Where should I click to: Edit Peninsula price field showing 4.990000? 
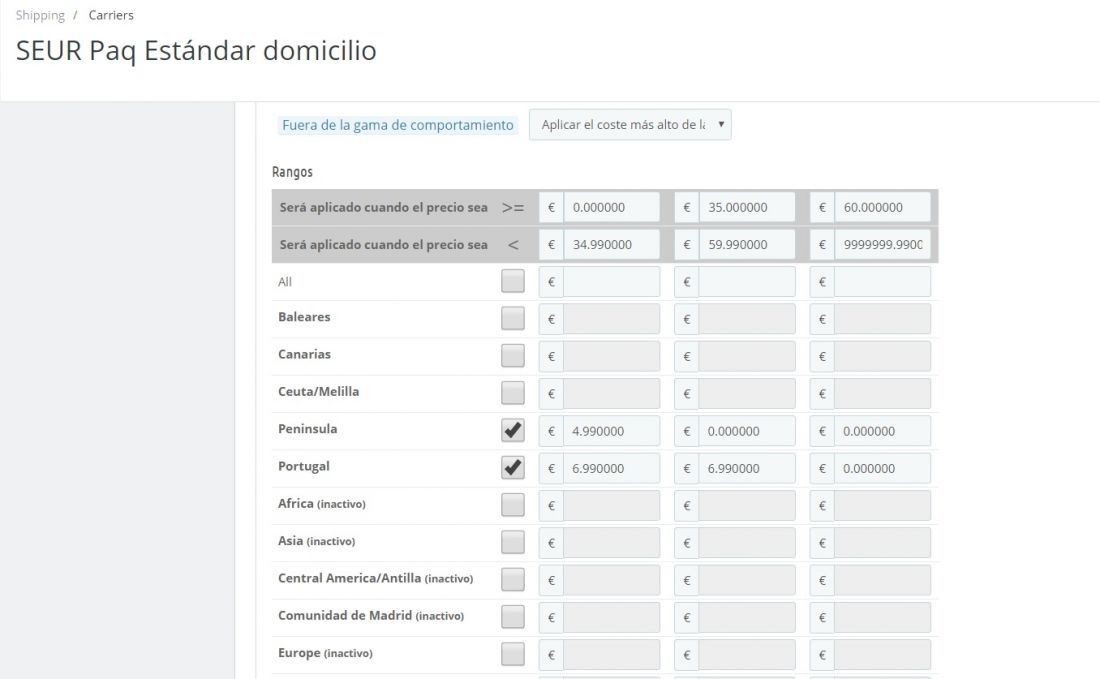coord(611,431)
